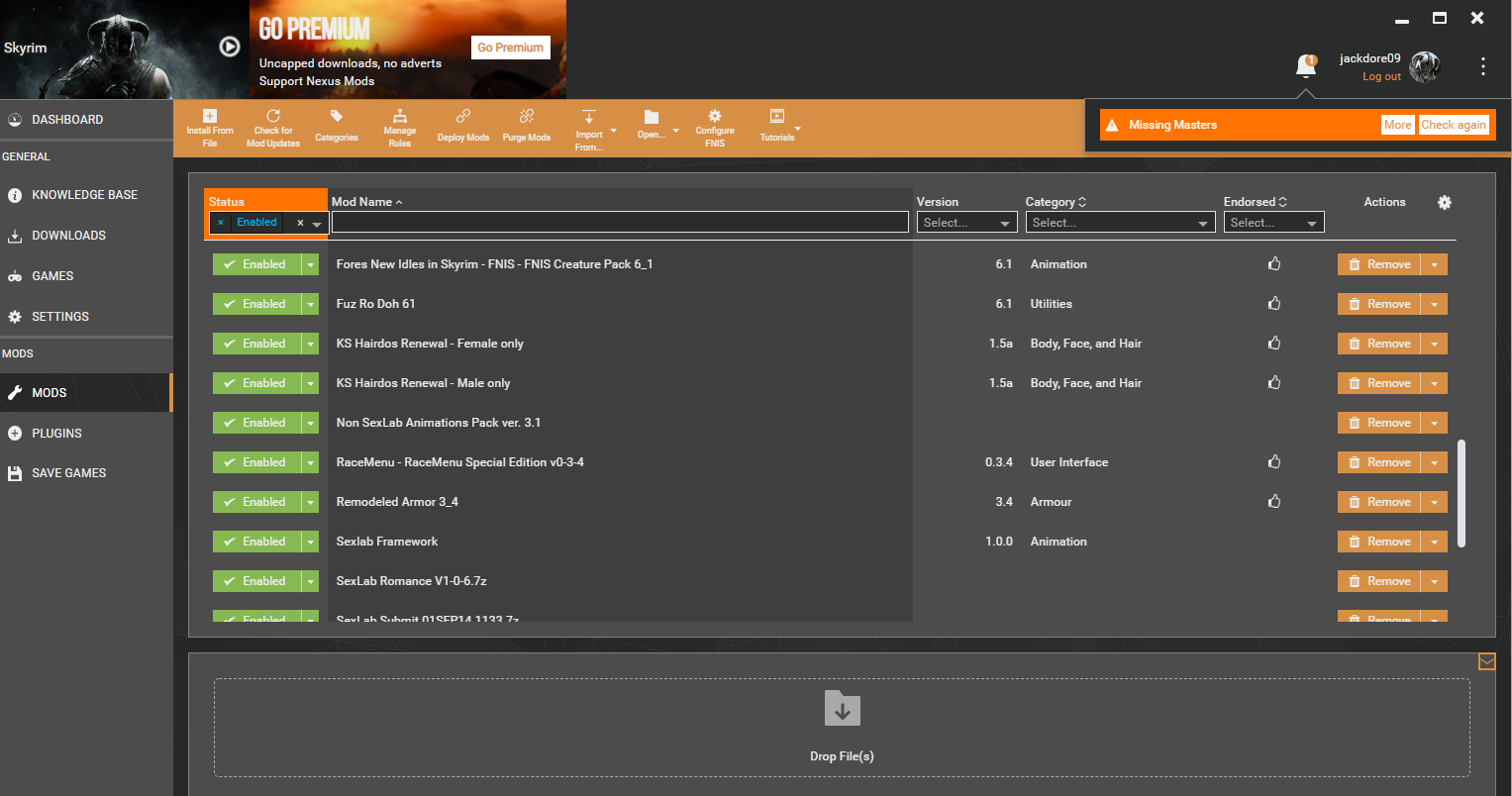The image size is (1512, 796).
Task: Click mod list vertical scrollbar
Action: tap(1462, 495)
